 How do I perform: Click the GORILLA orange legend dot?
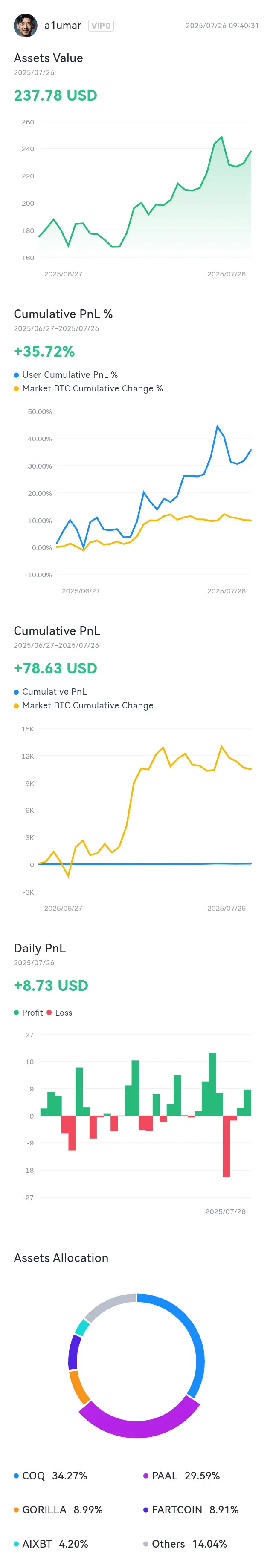point(17,1510)
